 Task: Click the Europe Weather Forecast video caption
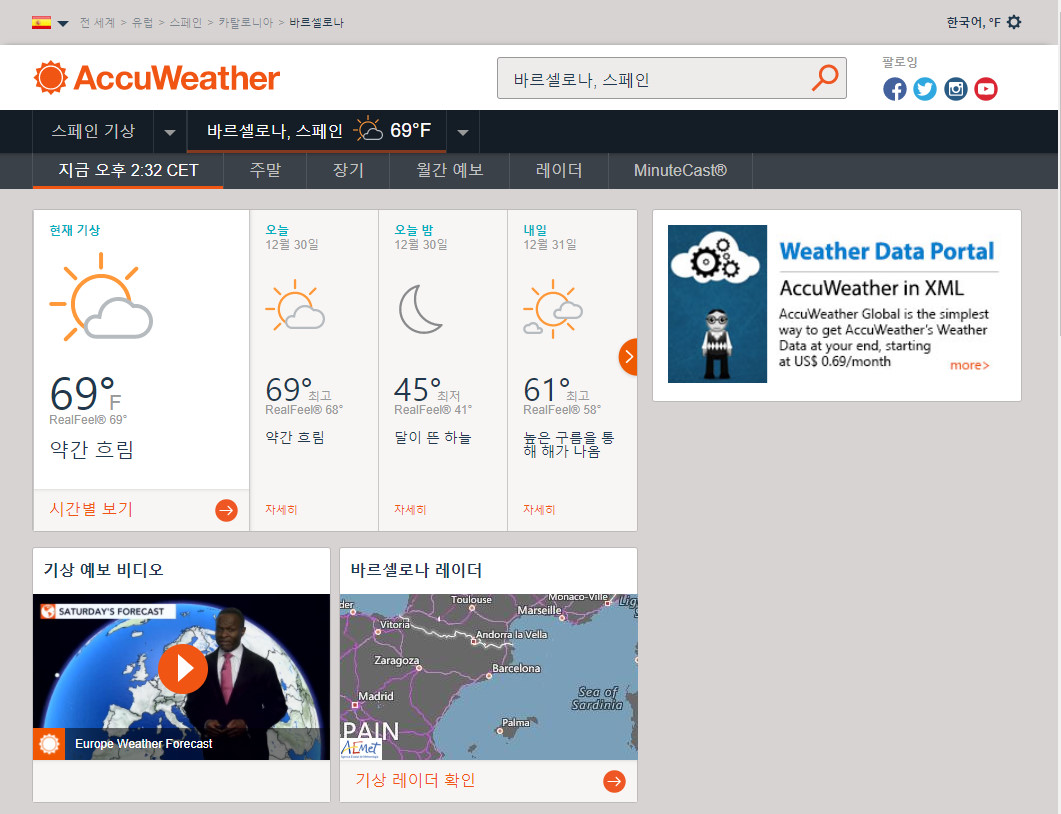[x=143, y=744]
